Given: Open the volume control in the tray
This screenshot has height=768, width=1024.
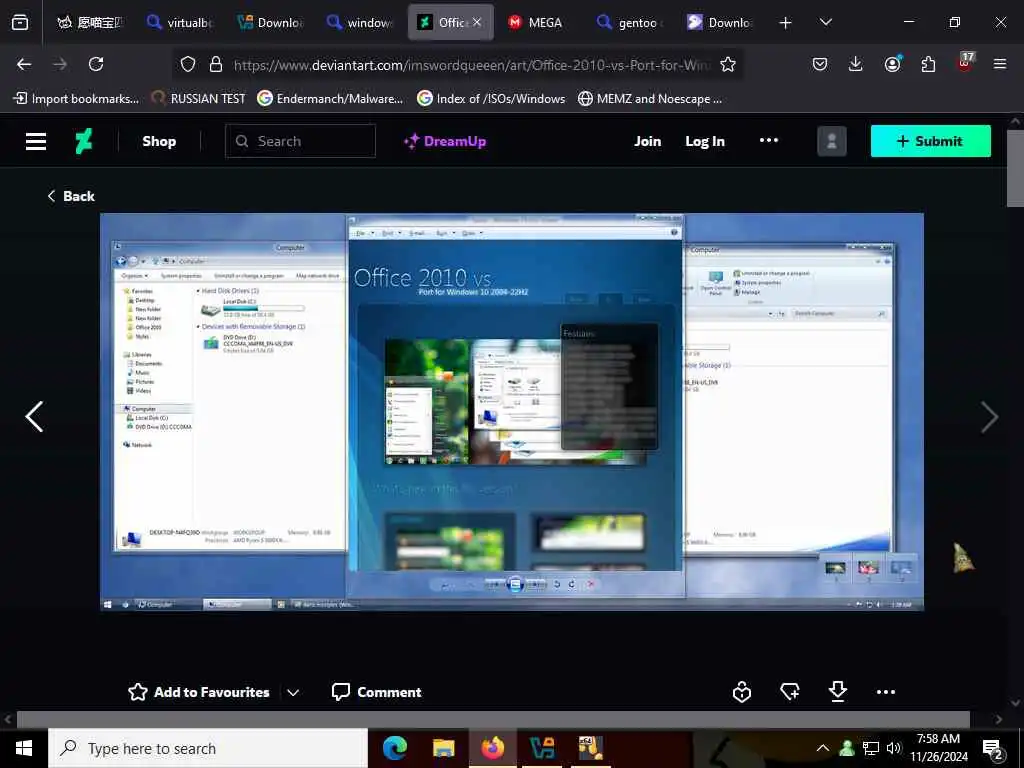Looking at the screenshot, I should (894, 748).
